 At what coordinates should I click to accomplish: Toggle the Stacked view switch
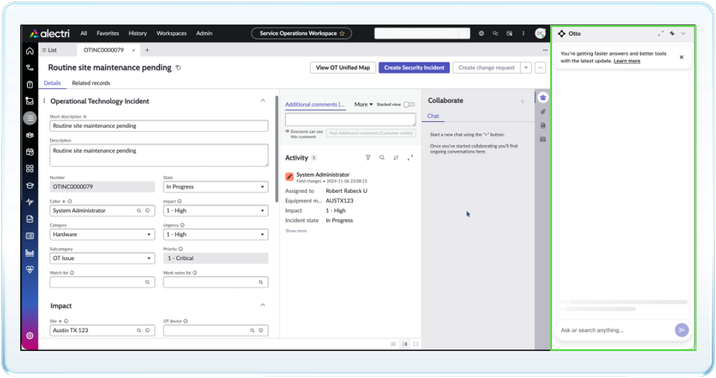409,105
